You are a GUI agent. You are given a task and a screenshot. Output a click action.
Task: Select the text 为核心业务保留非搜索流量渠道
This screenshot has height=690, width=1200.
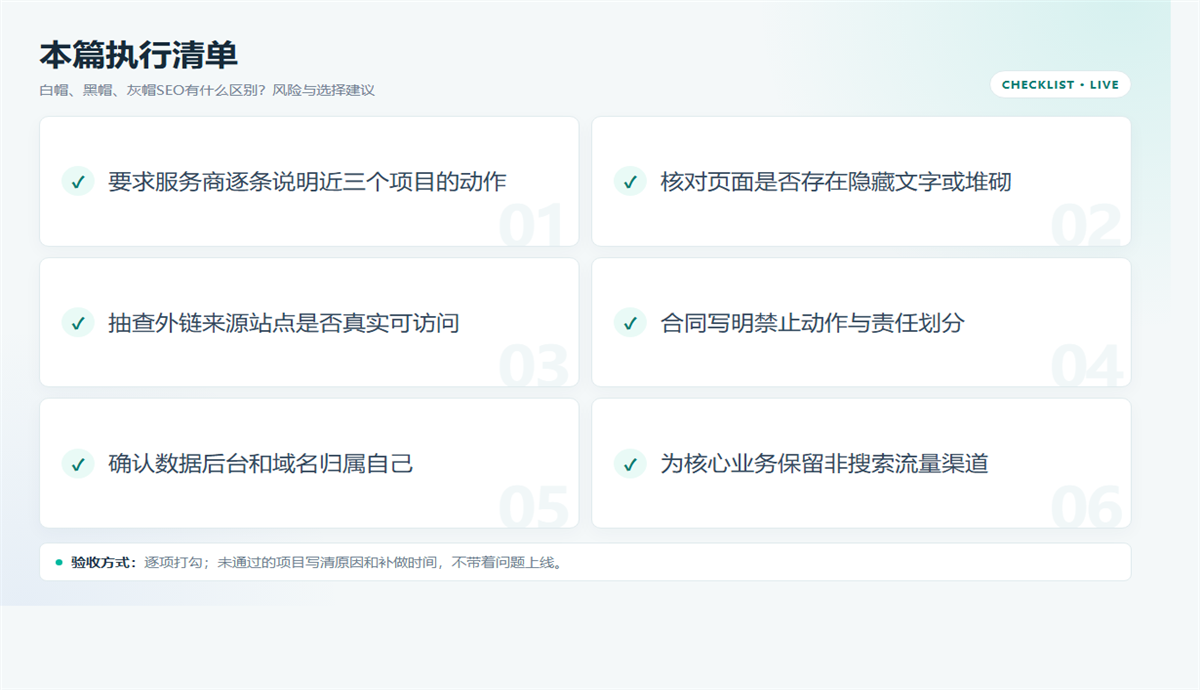tap(824, 463)
